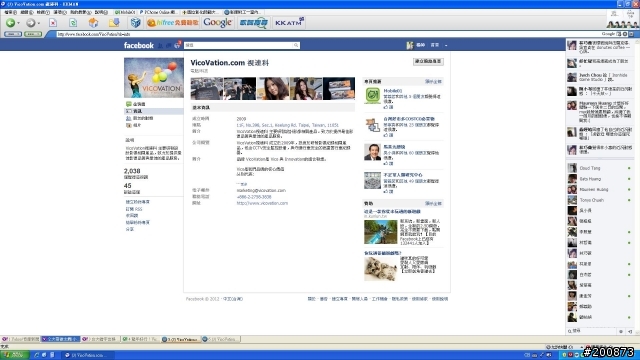Stop page loading with red X icon
Screen dimensions: 640x360
pos(53,23)
